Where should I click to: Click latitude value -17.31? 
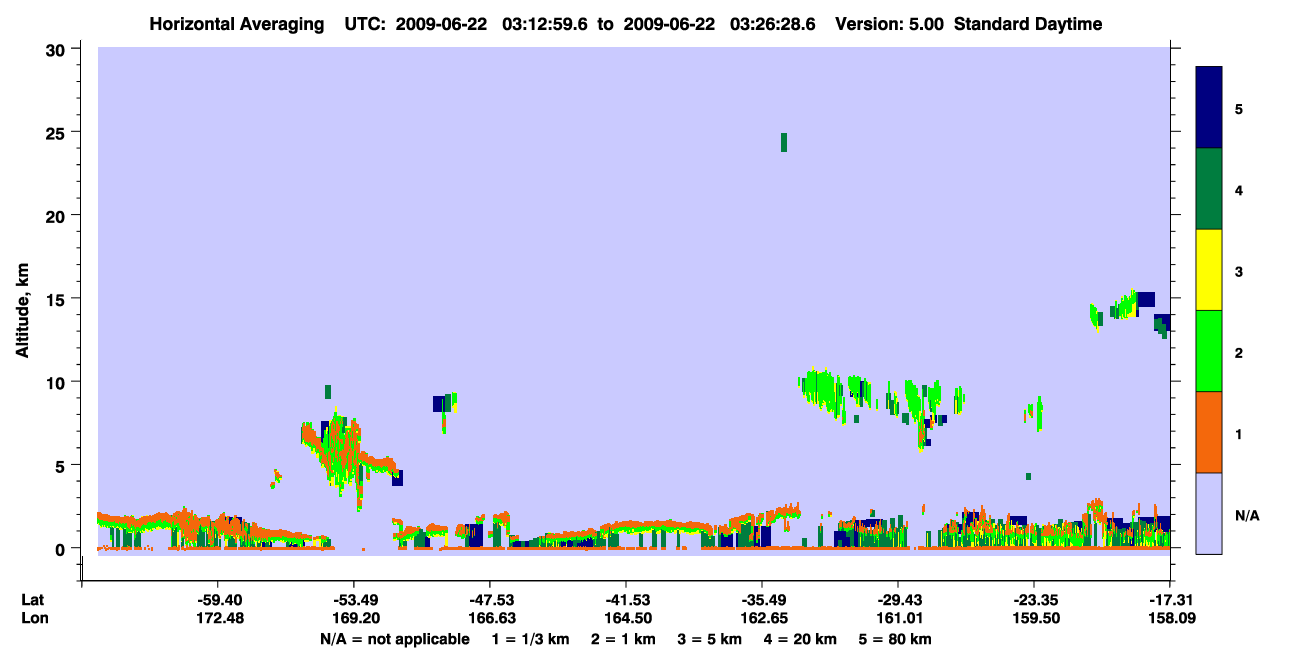(x=1171, y=600)
